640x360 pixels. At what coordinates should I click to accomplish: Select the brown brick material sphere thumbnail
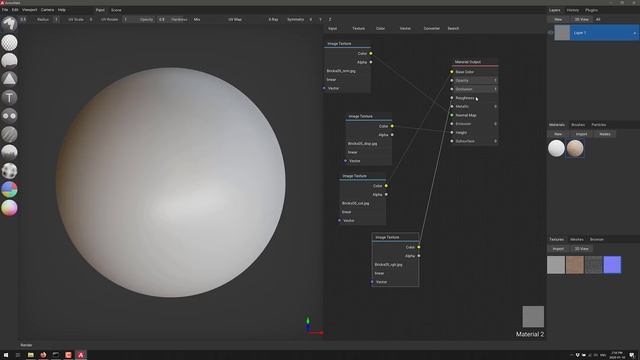click(575, 148)
